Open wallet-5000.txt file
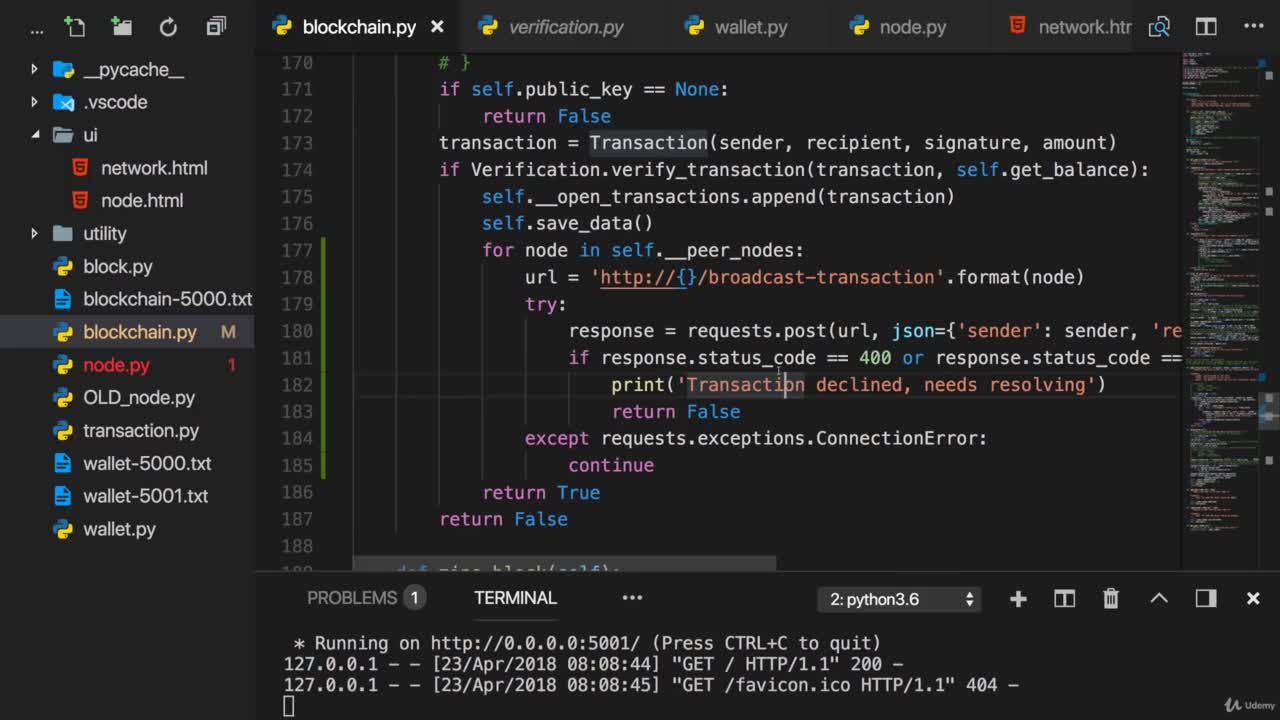 pos(147,463)
